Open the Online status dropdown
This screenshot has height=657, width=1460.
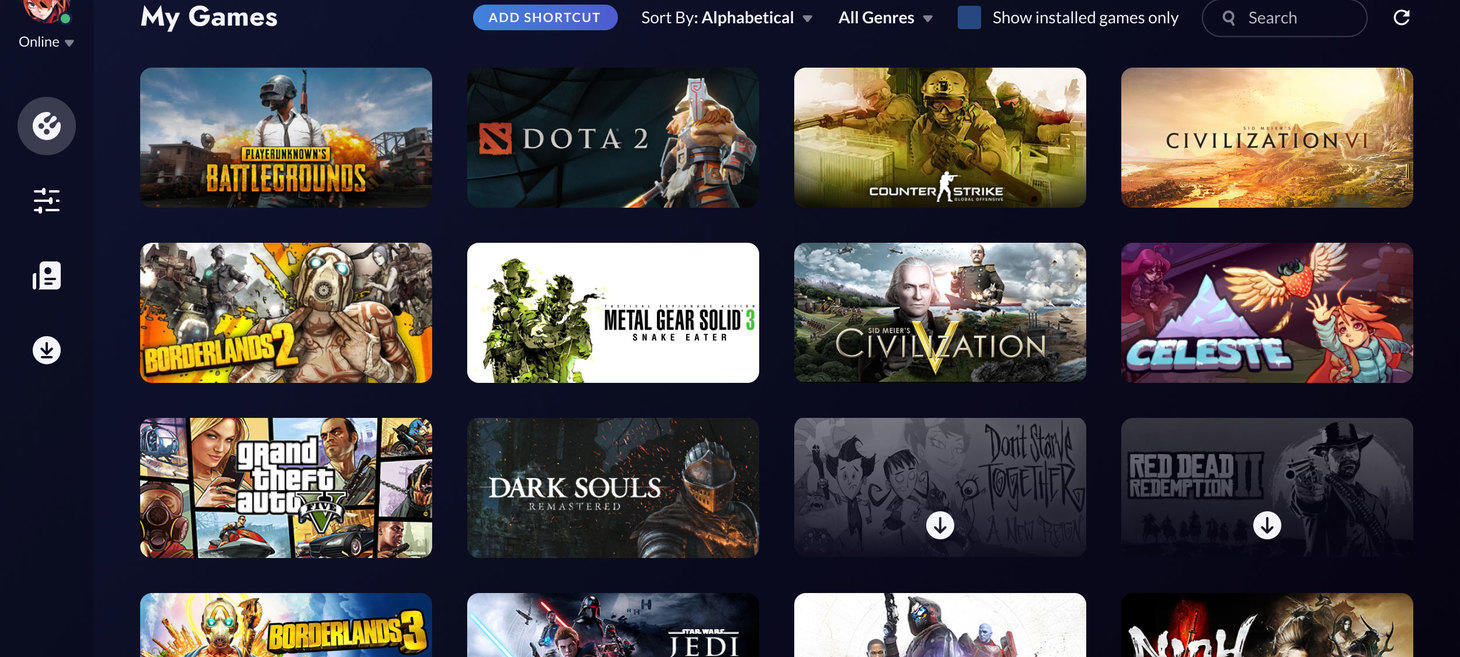(x=46, y=42)
